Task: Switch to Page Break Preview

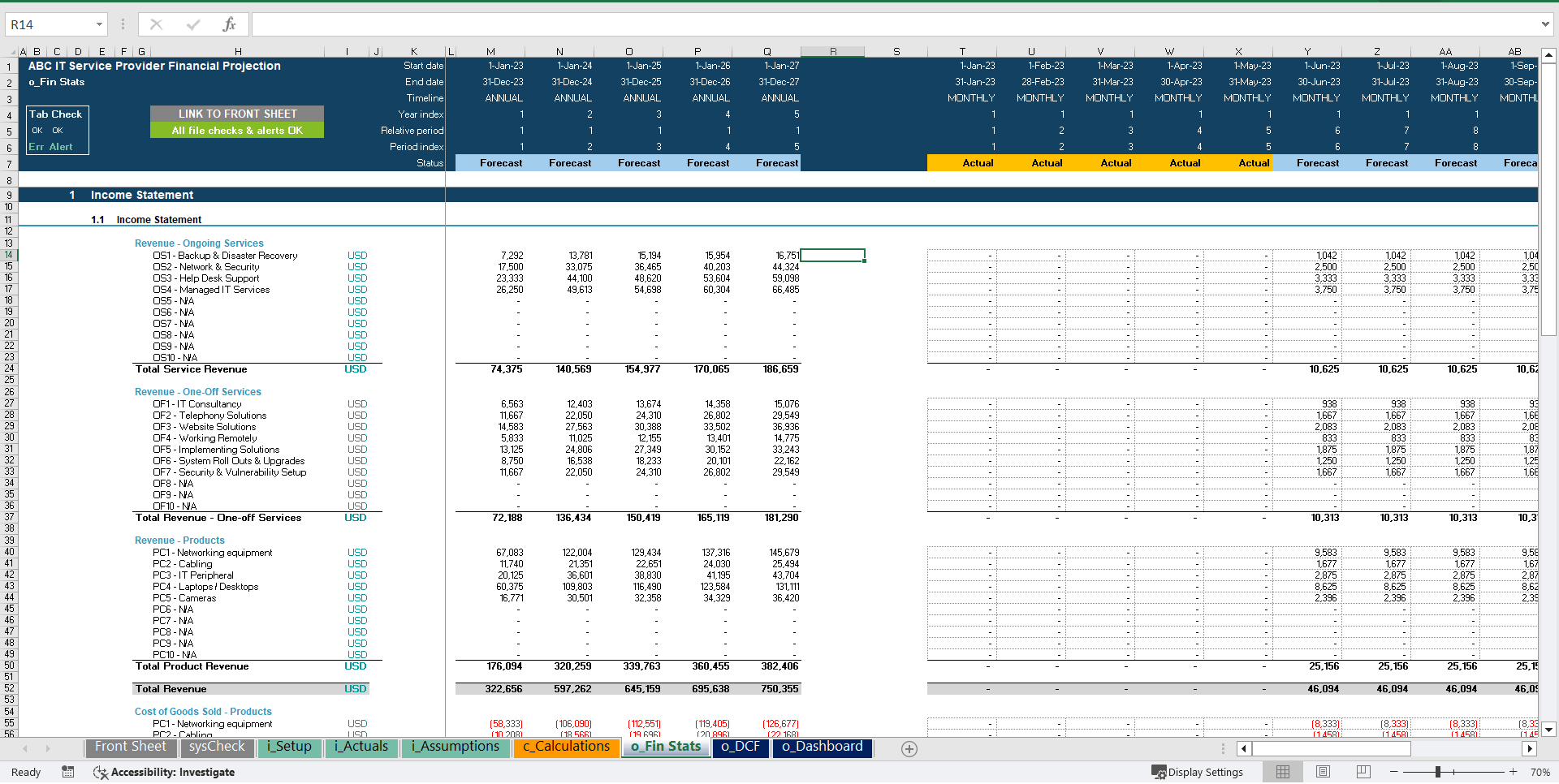Action: tap(1363, 772)
